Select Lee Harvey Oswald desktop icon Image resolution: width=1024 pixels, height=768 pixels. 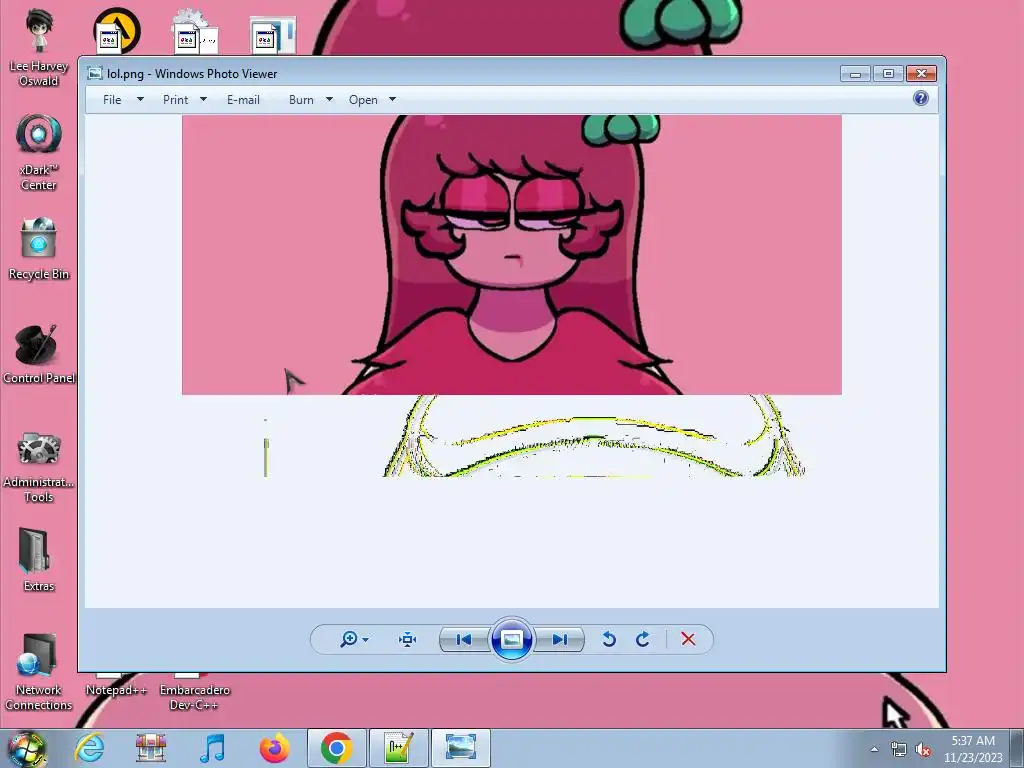click(x=39, y=47)
